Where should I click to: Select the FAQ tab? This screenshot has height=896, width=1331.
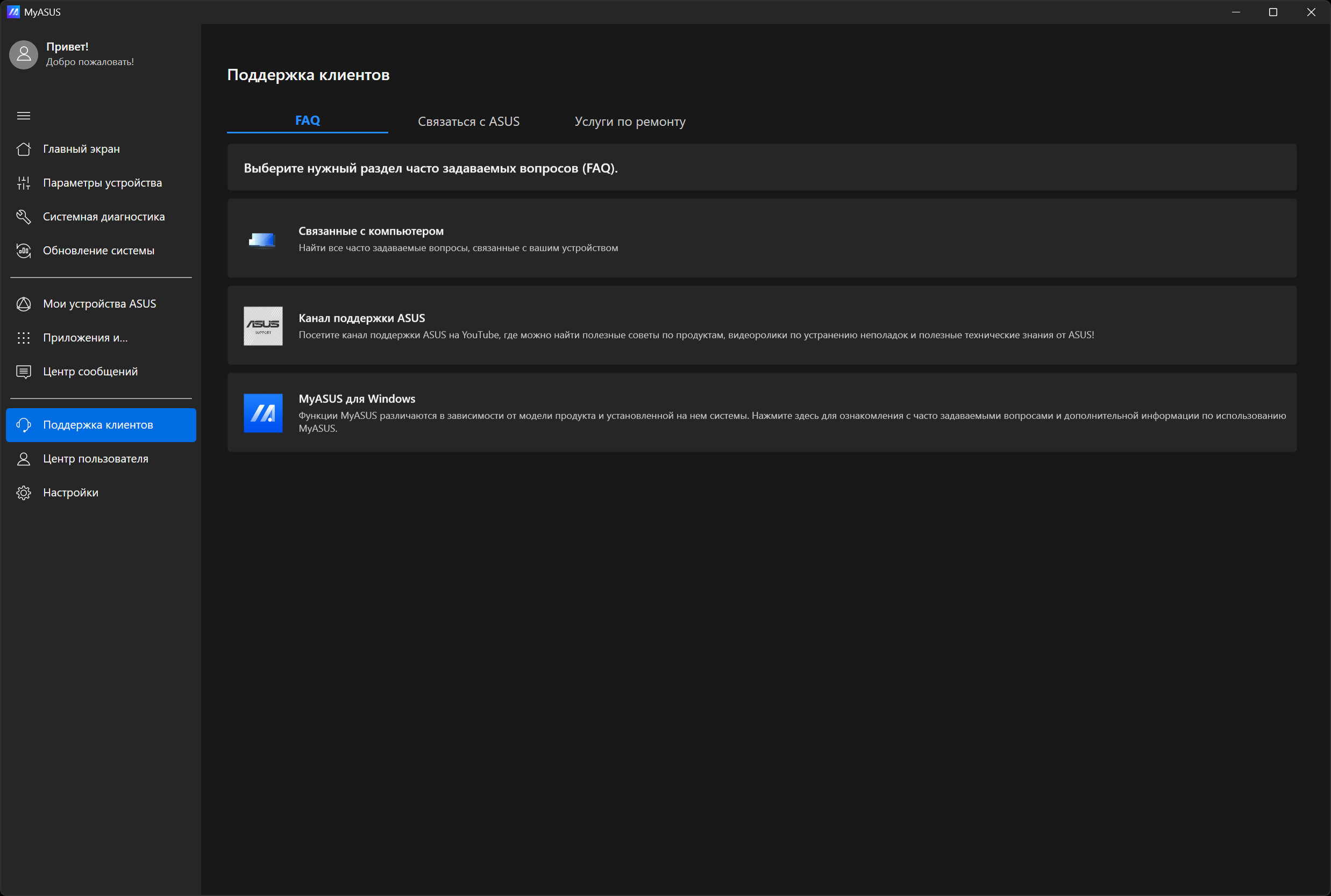point(307,120)
